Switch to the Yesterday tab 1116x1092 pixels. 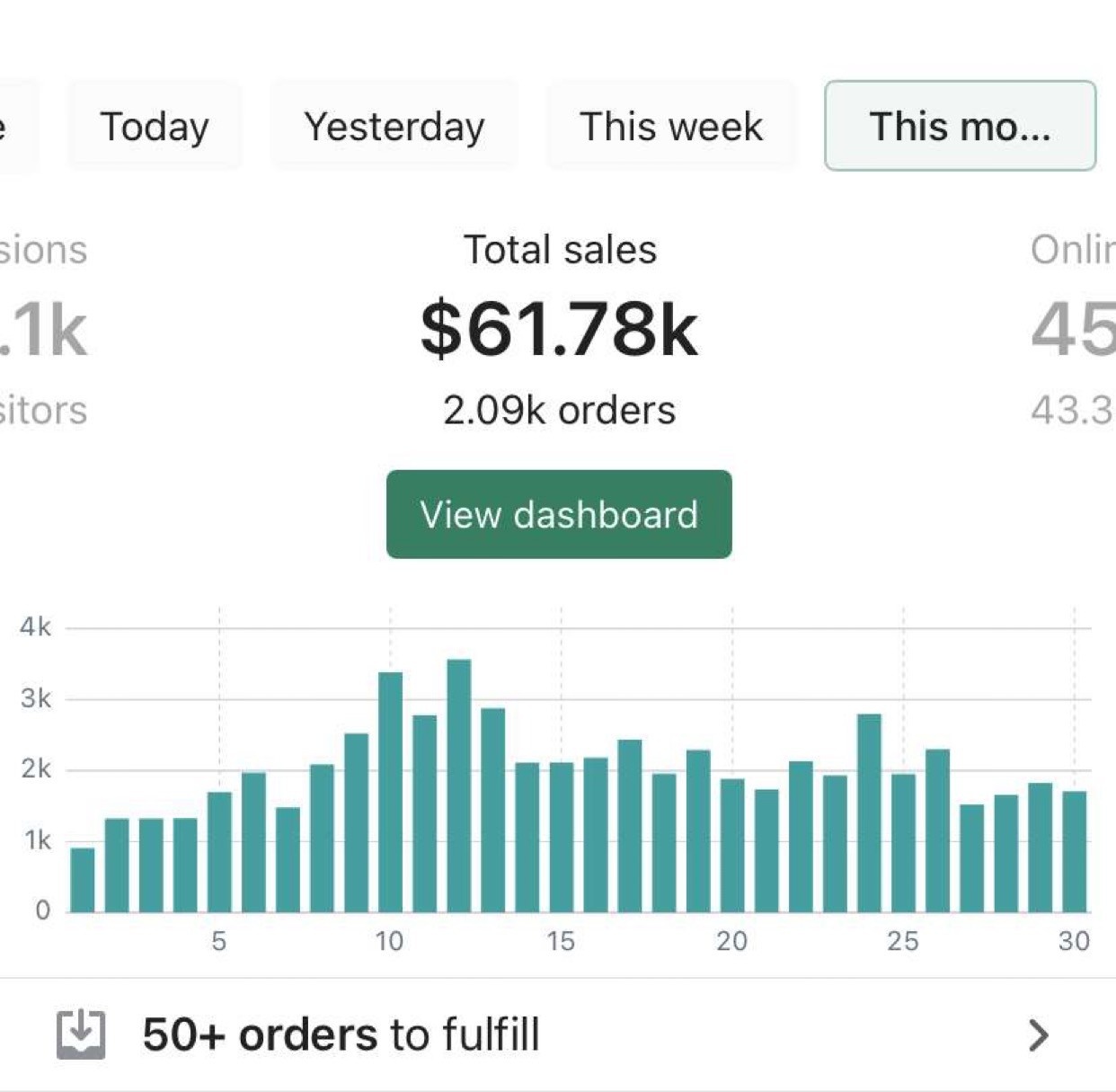click(394, 126)
